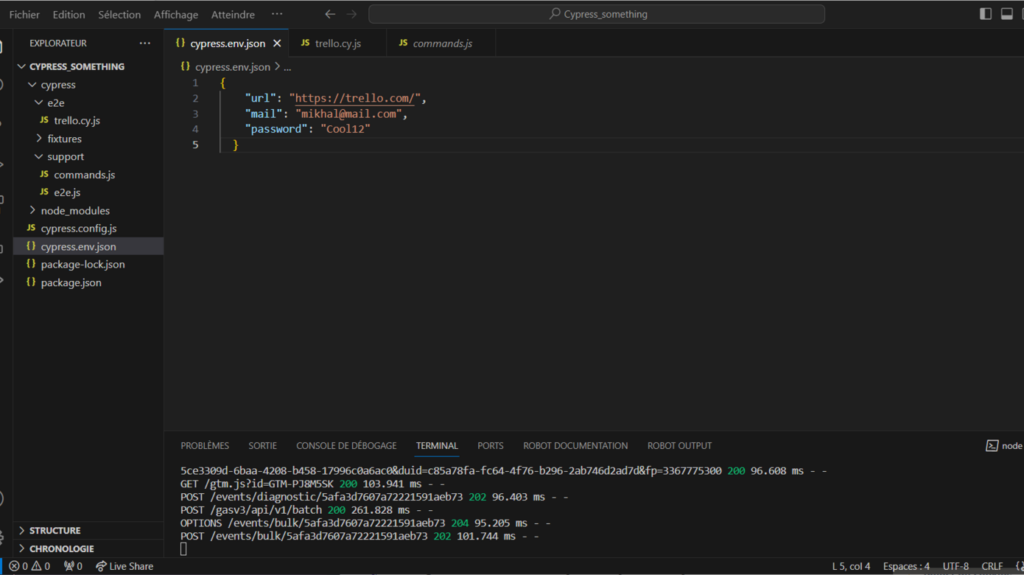Navigate forward with the right arrow

pos(351,14)
